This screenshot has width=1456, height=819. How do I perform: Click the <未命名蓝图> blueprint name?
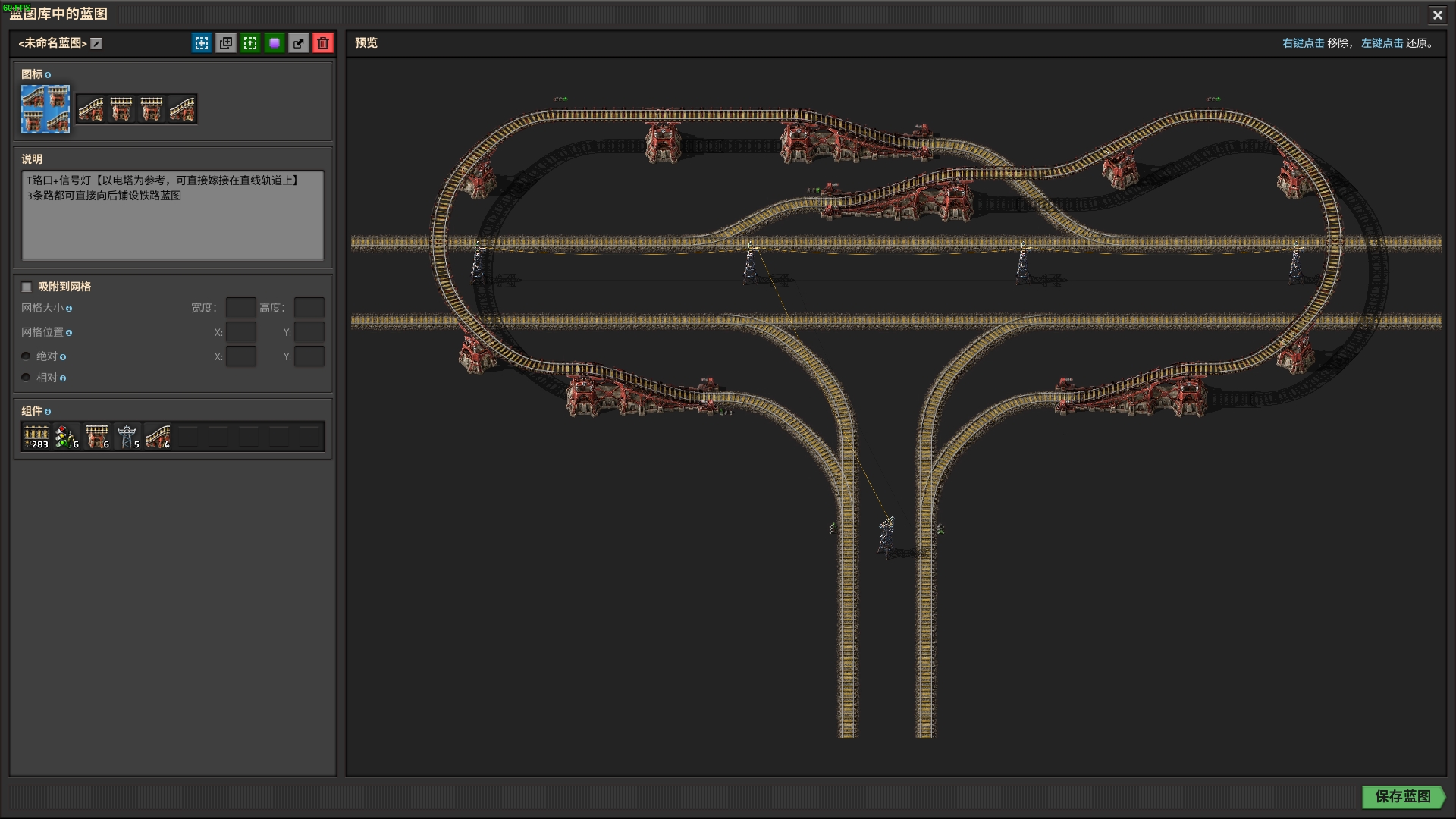pyautogui.click(x=52, y=43)
